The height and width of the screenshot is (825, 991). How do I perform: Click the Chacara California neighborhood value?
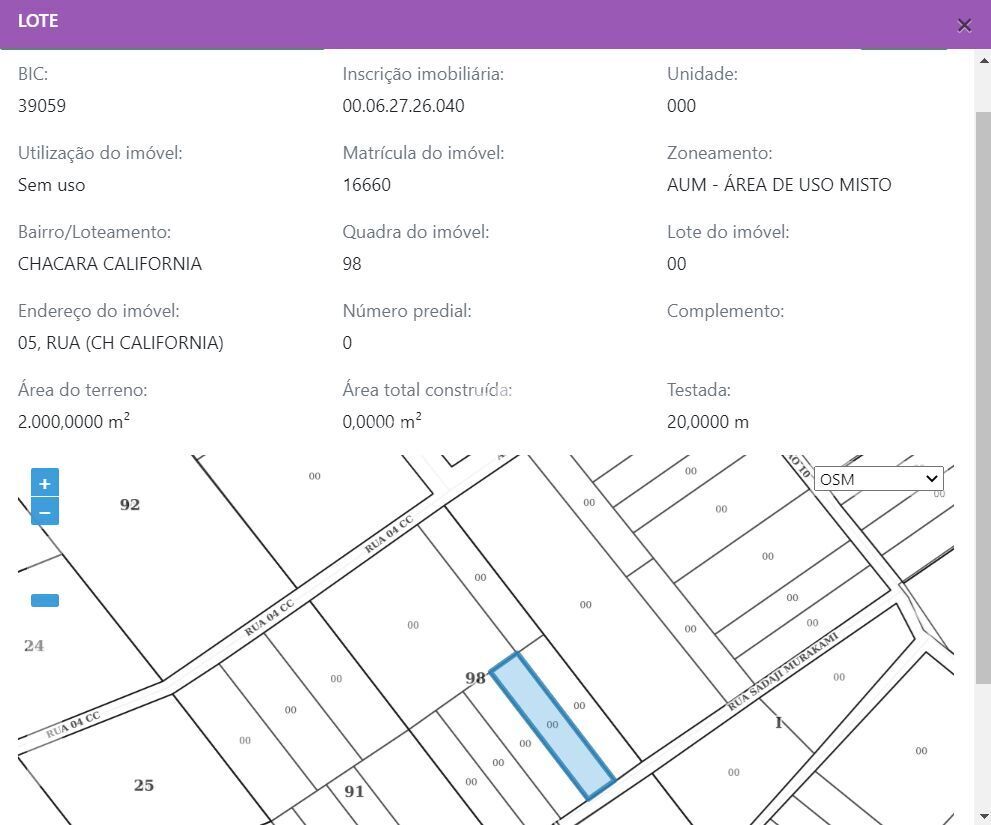110,264
